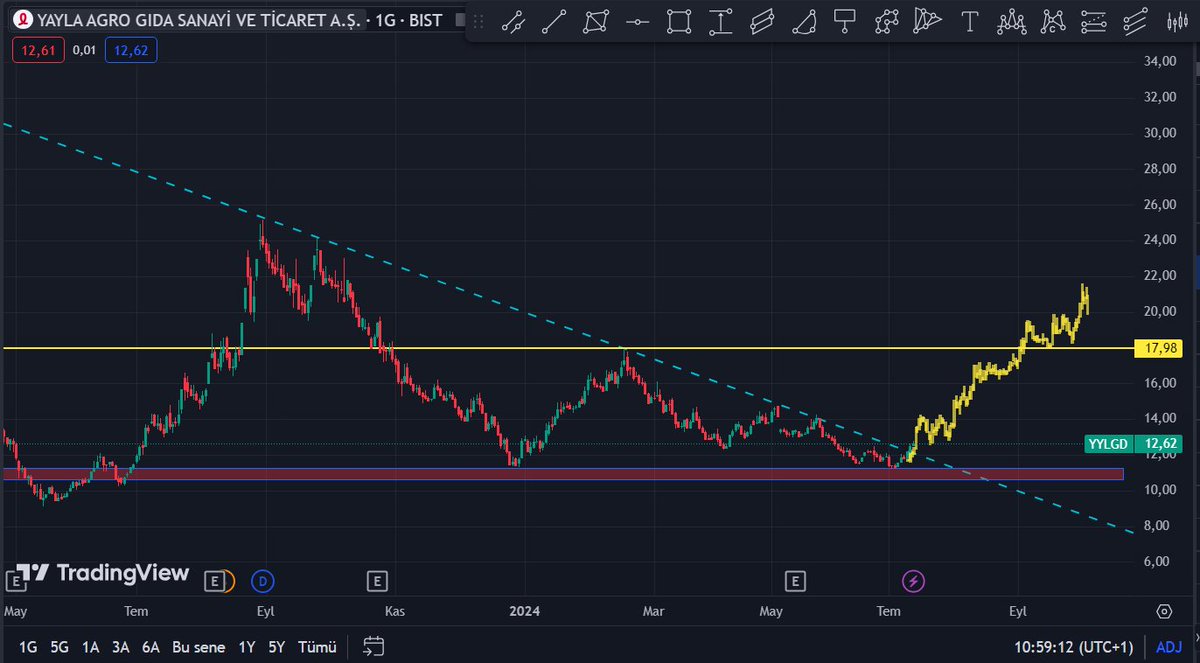Screen dimensions: 1200x663
Task: Toggle the ADJ adjusted-data button
Action: pos(1168,647)
